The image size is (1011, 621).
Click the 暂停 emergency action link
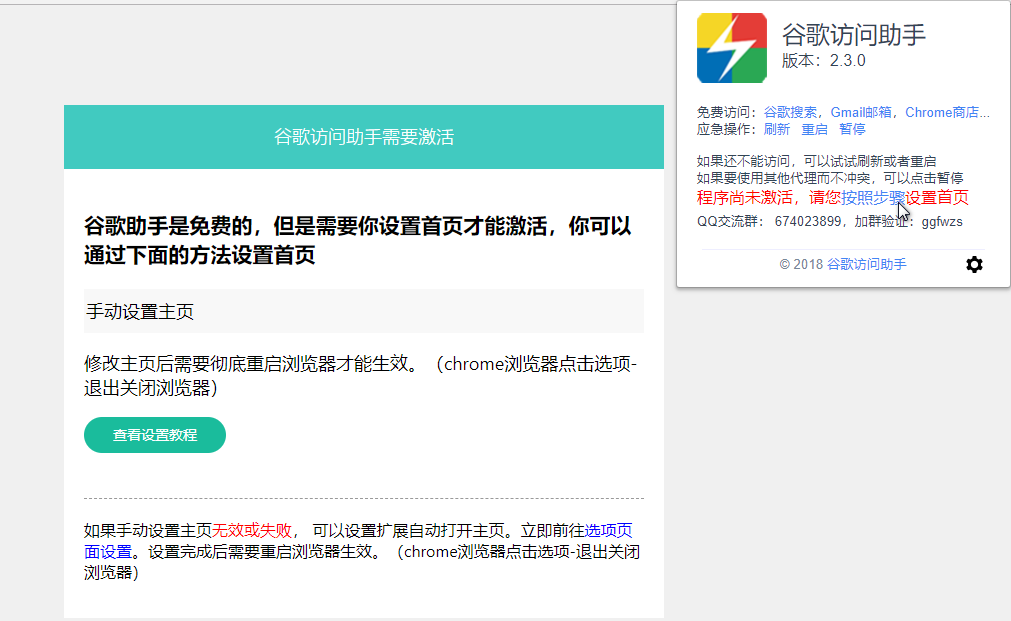pyautogui.click(x=852, y=129)
